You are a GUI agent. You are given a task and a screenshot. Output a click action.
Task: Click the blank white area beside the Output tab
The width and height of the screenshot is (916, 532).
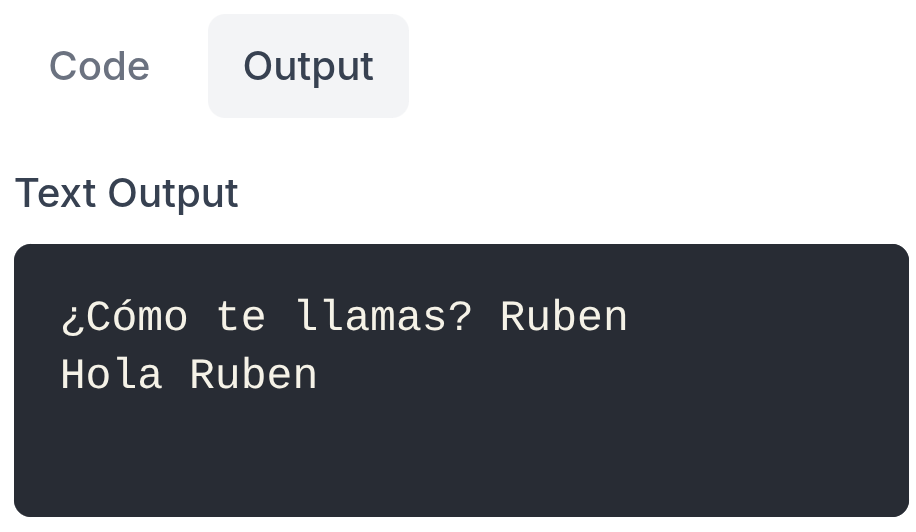660,66
